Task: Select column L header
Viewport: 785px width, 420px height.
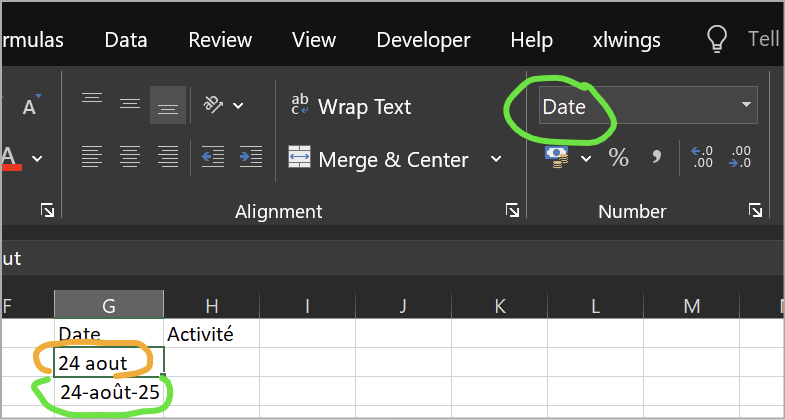Action: 596,305
